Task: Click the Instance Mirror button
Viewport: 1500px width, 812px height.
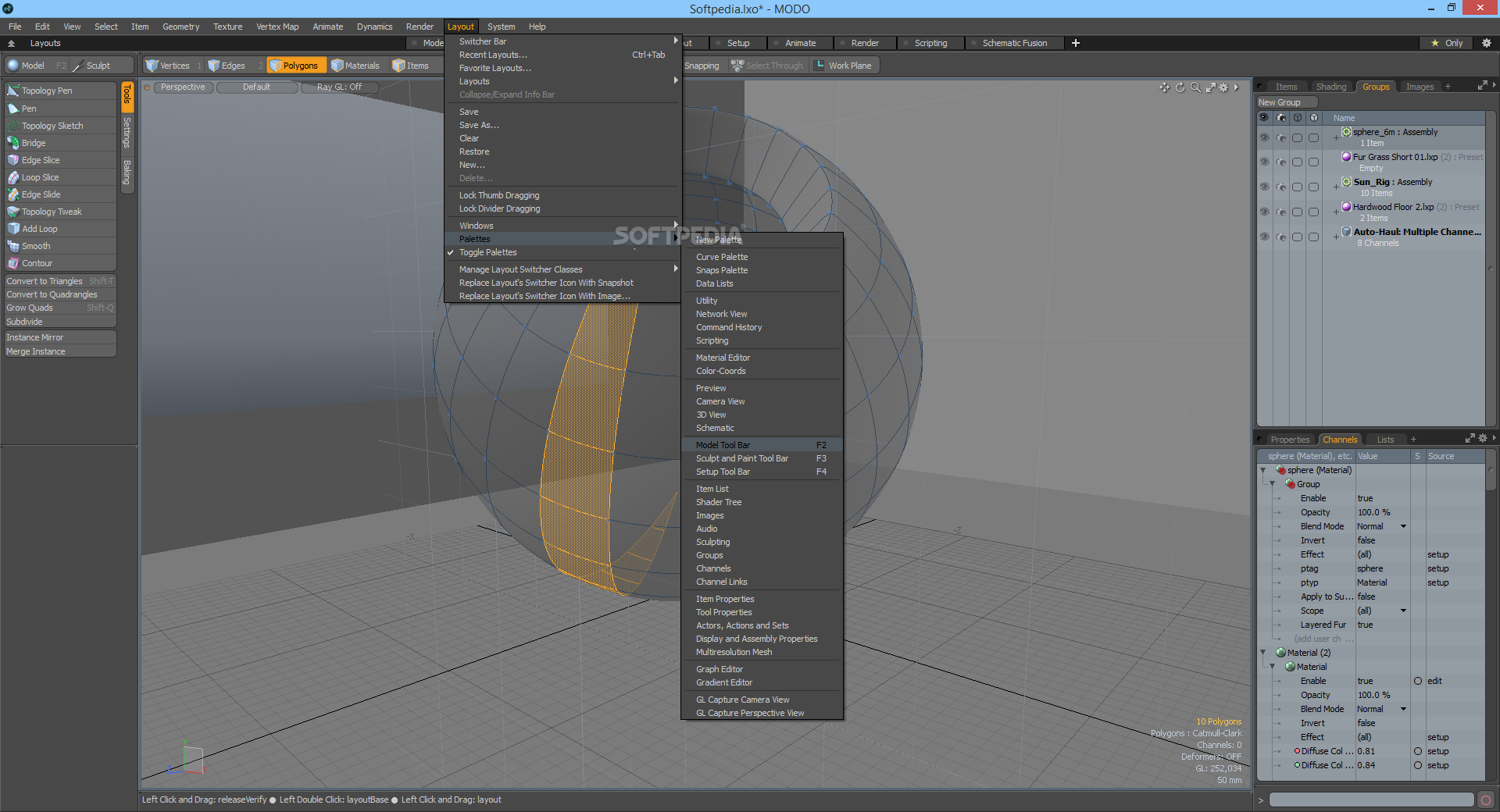Action: coord(60,337)
